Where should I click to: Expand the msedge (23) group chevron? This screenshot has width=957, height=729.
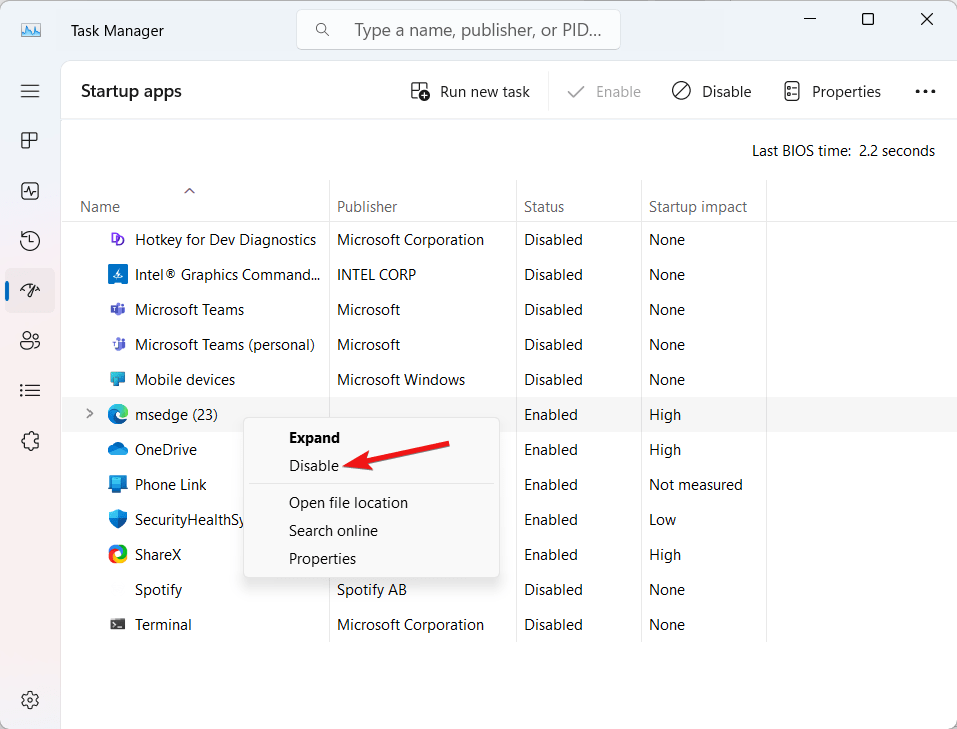click(90, 414)
